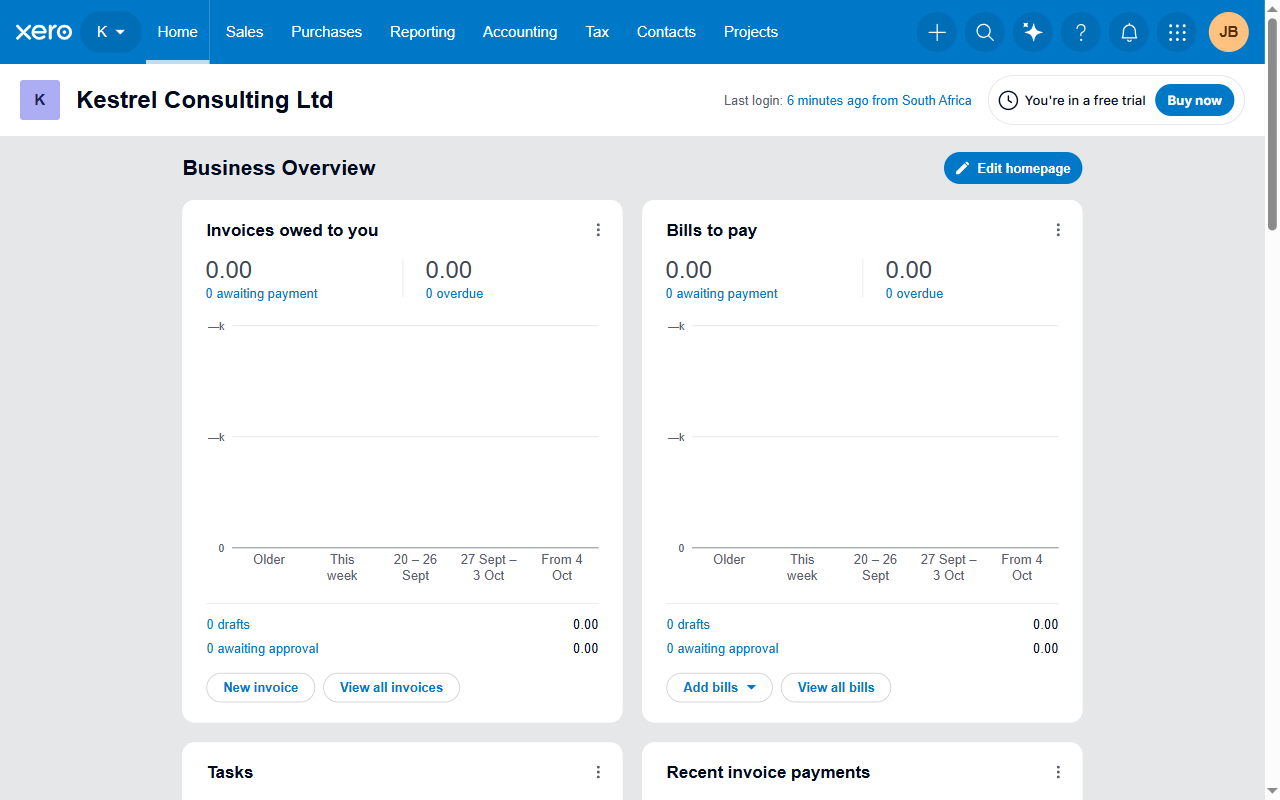The width and height of the screenshot is (1280, 800).
Task: Open Bills to pay options menu
Action: [x=1058, y=230]
